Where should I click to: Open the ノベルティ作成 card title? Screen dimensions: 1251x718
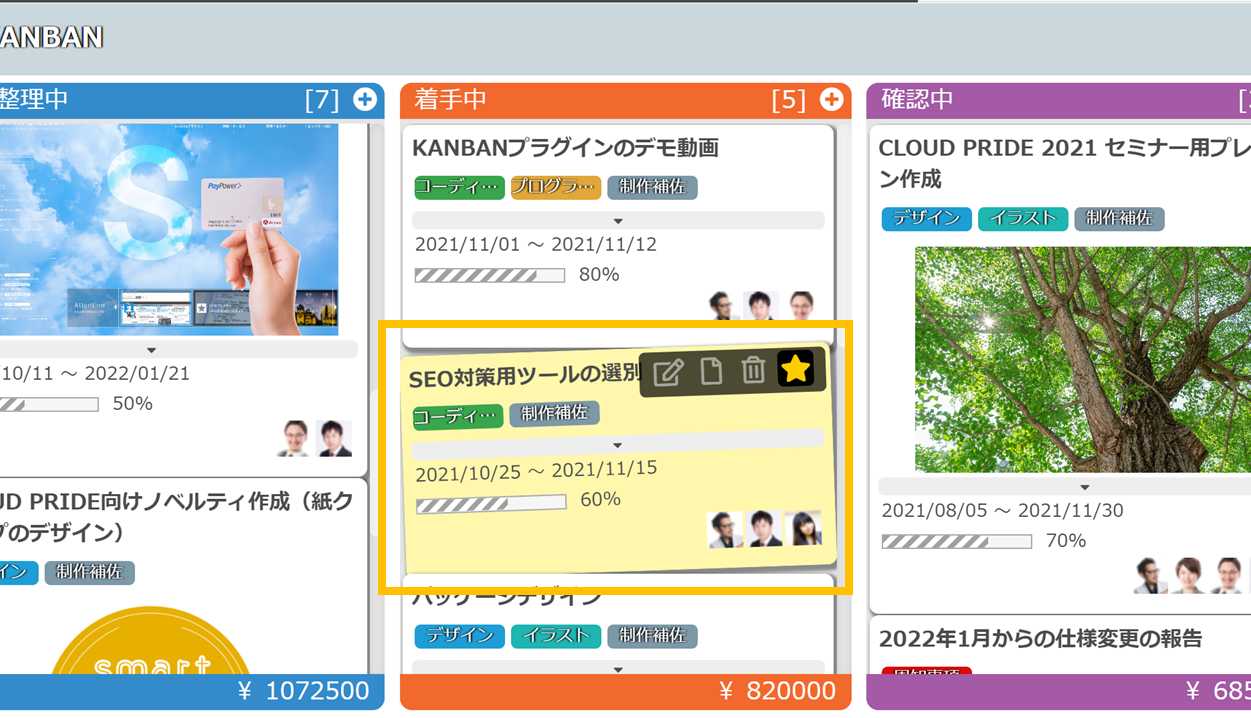point(177,516)
